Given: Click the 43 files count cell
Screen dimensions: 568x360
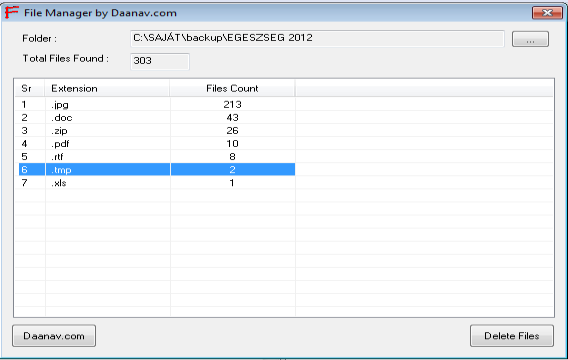Looking at the screenshot, I should click(233, 117).
